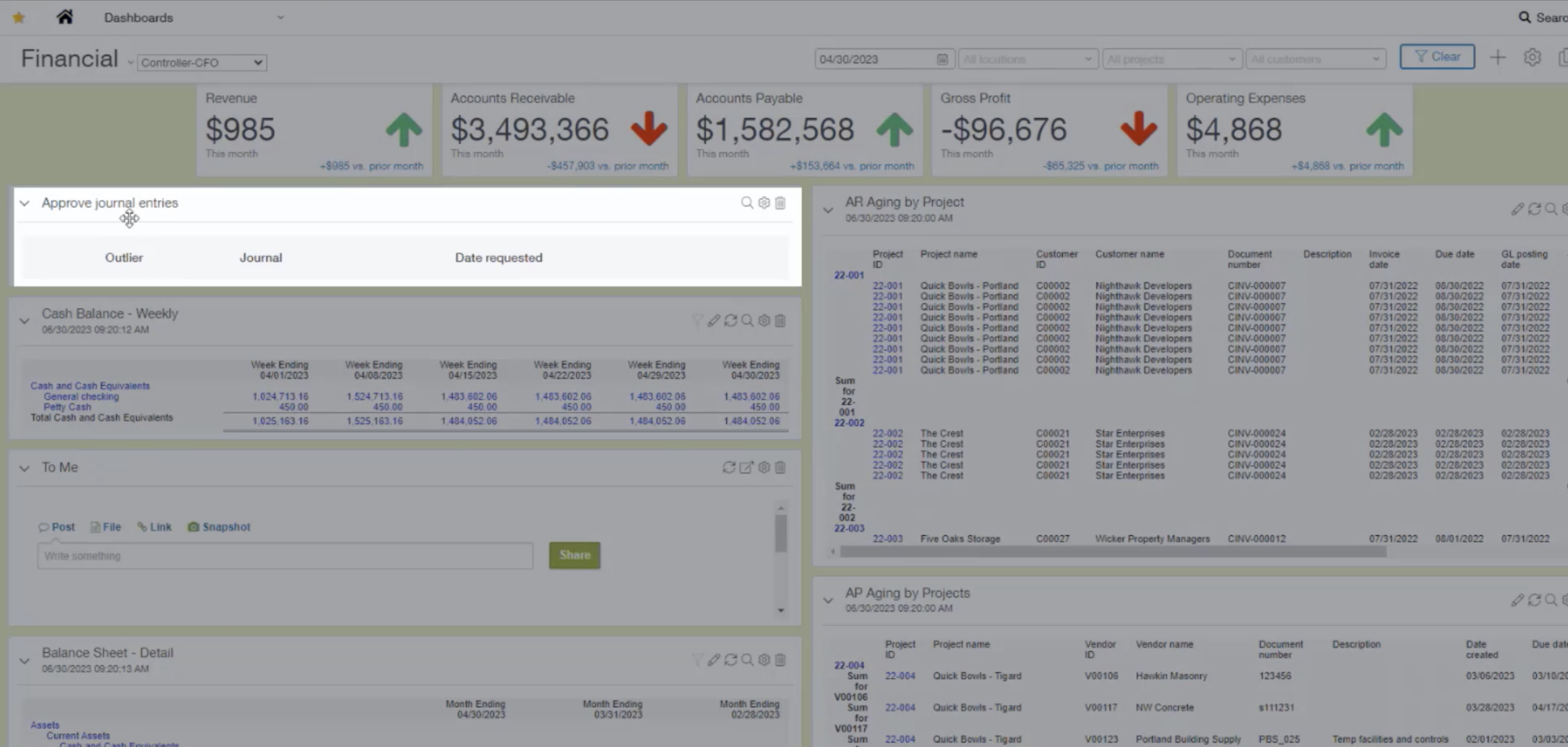Click the Clear filters button
The width and height of the screenshot is (1568, 747).
click(x=1437, y=57)
